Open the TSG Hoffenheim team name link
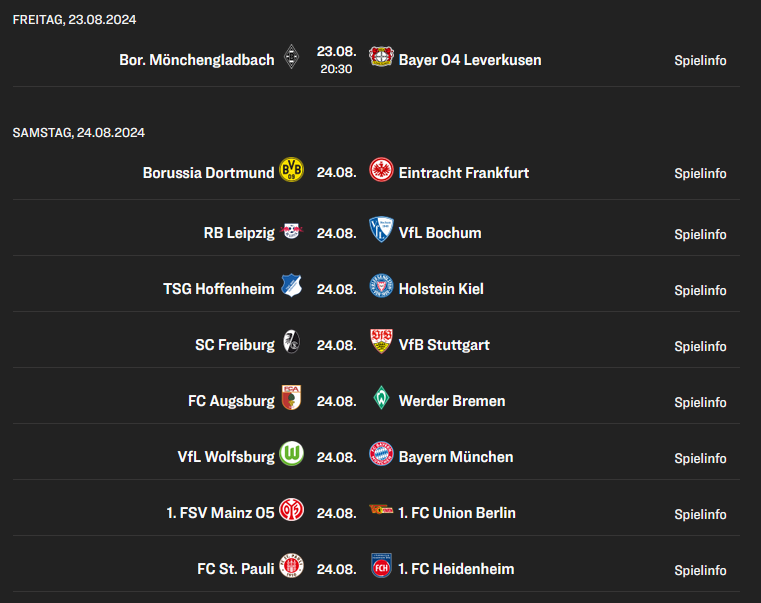 click(x=218, y=289)
